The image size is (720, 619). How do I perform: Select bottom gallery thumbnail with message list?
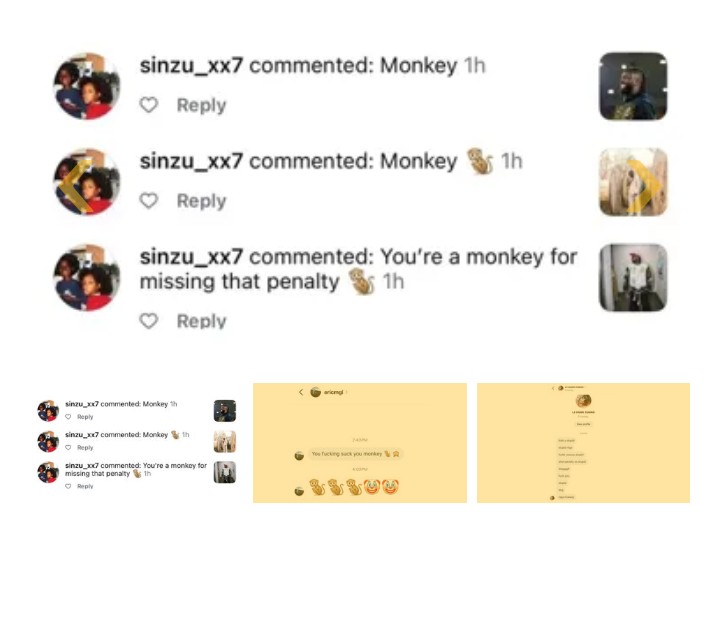[x=583, y=443]
